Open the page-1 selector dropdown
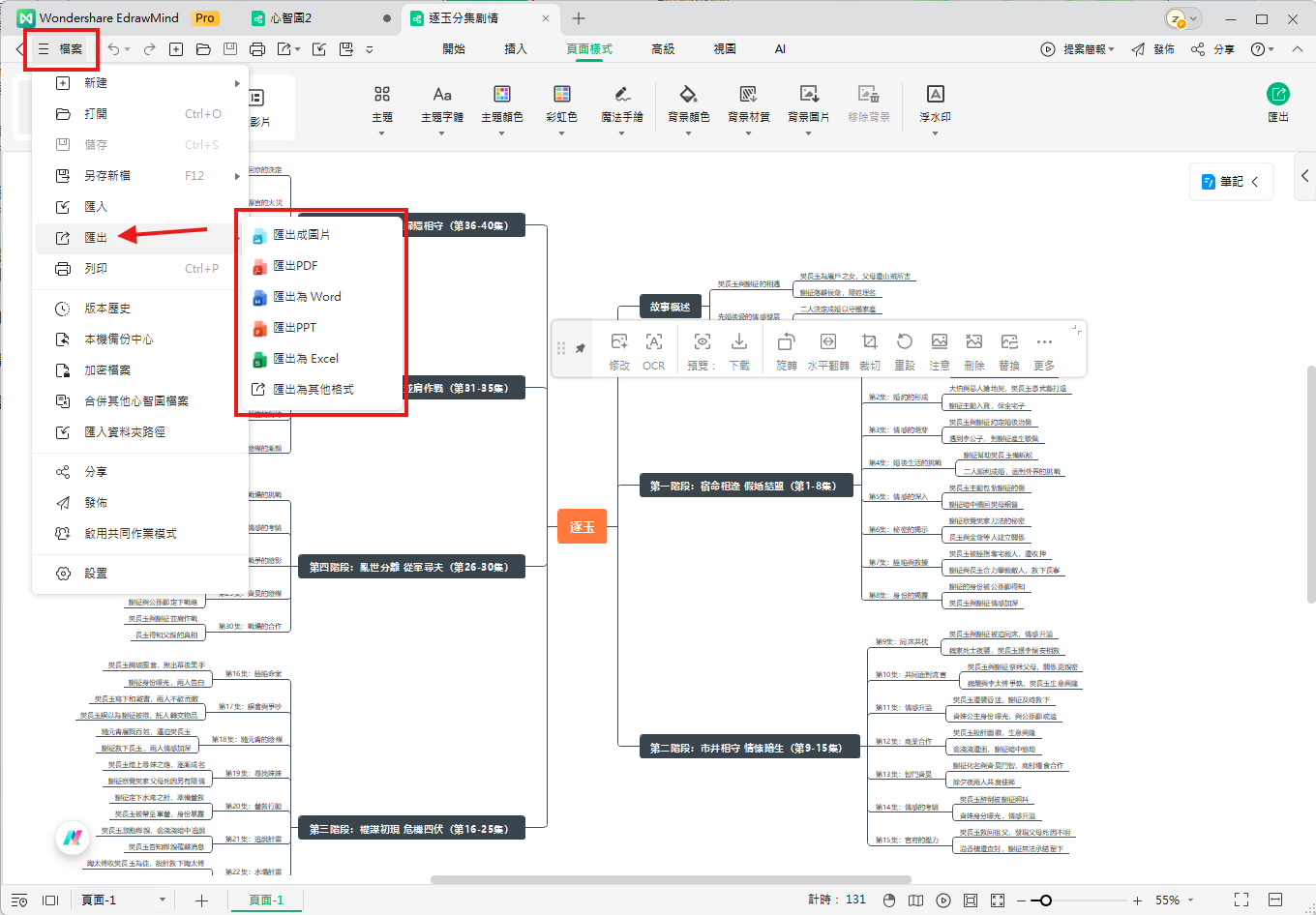 tap(162, 900)
